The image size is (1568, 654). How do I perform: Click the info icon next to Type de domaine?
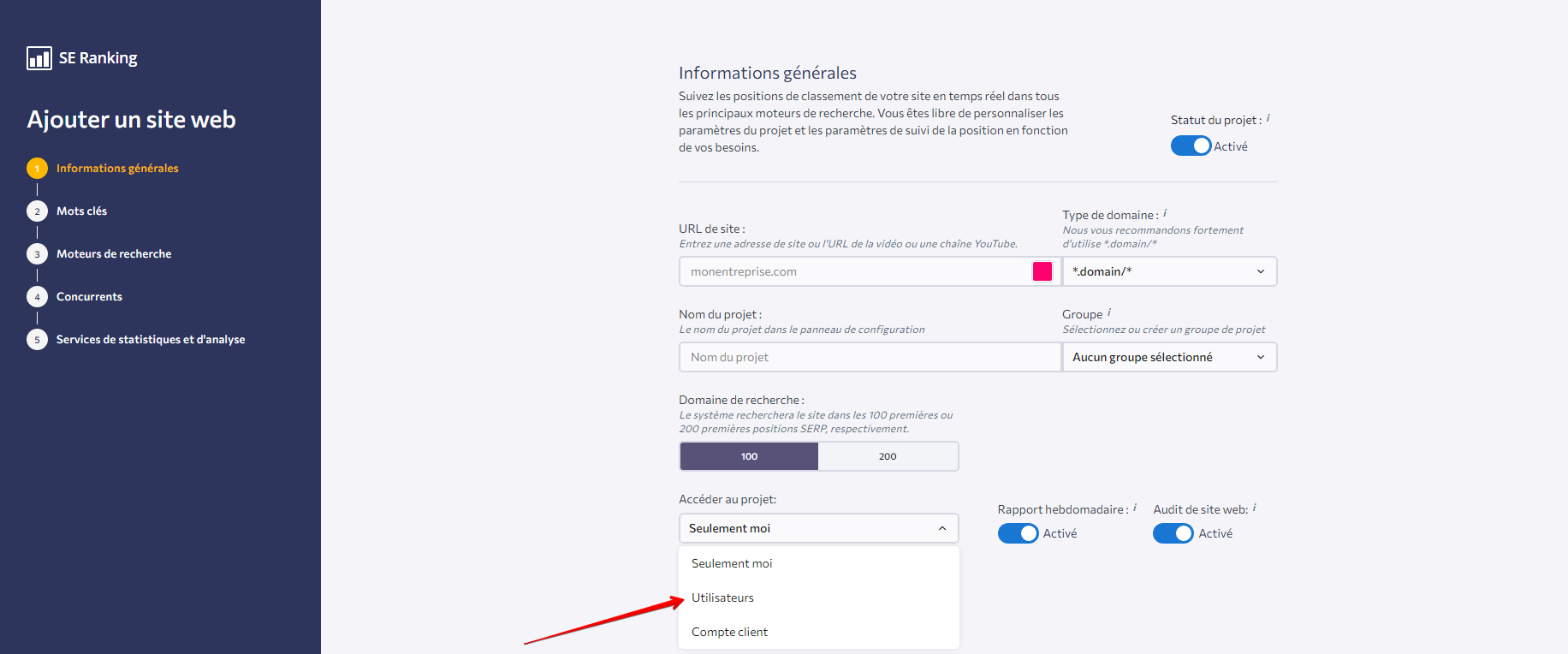pyautogui.click(x=1165, y=213)
